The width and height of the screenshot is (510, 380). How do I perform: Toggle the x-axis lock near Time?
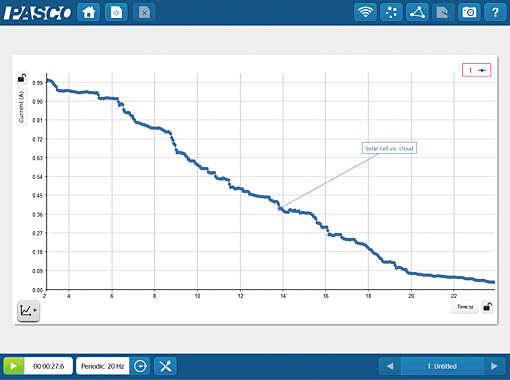click(487, 307)
